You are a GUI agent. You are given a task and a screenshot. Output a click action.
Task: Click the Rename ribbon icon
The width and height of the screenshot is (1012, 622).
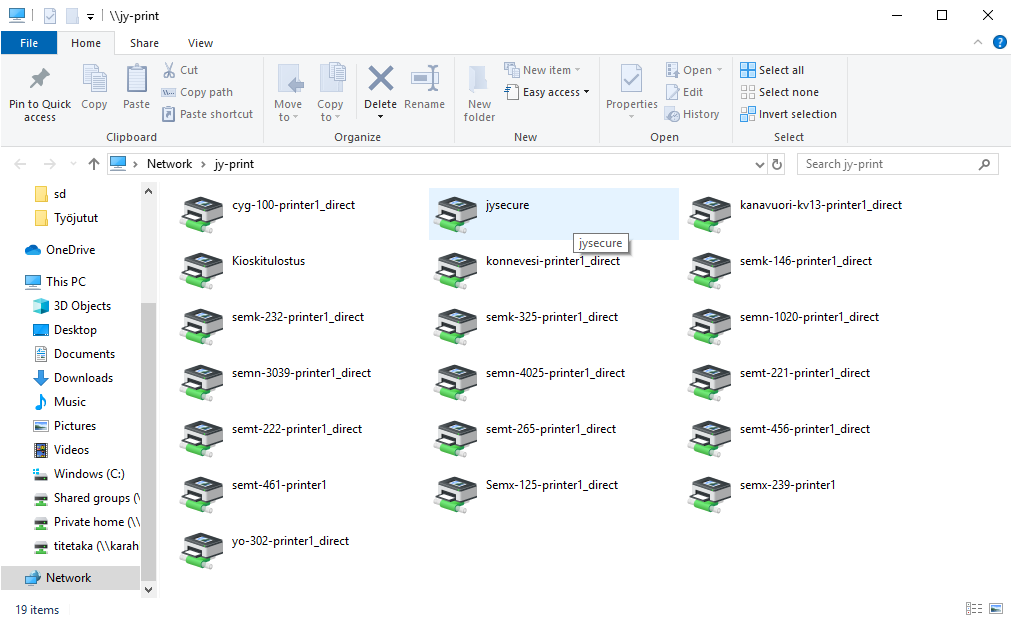point(425,80)
